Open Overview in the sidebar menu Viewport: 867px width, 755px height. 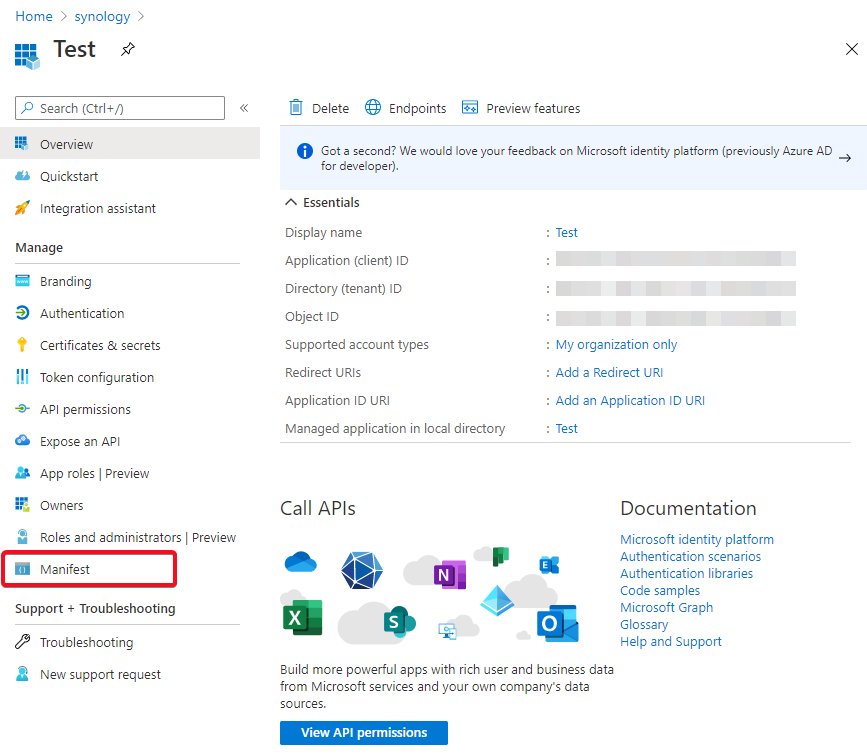point(130,144)
